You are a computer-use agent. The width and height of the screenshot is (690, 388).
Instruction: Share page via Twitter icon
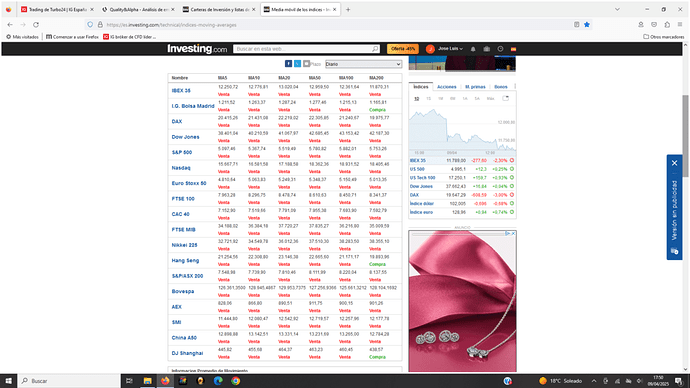[297, 64]
